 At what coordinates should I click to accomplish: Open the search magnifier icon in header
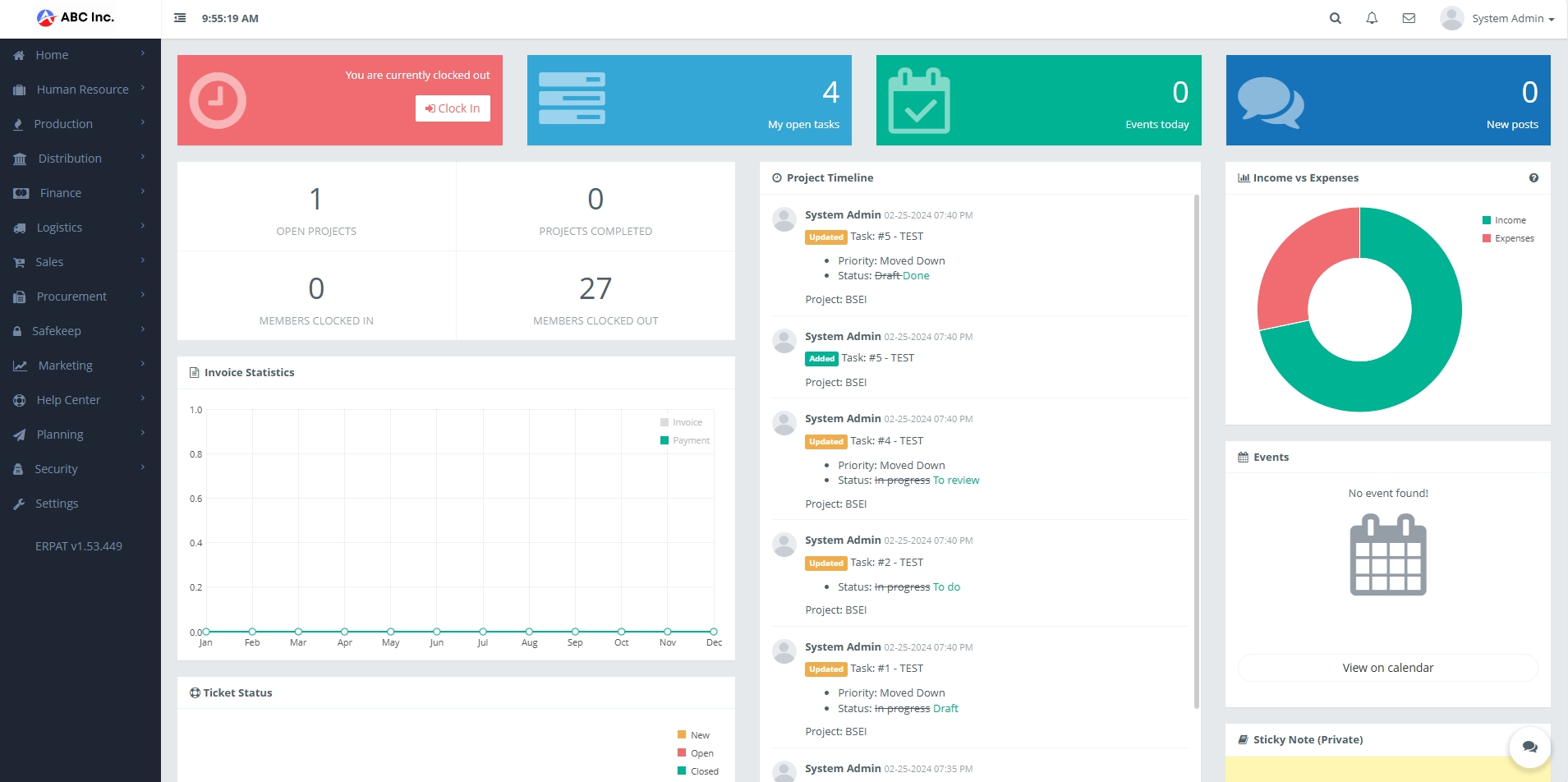(x=1336, y=18)
